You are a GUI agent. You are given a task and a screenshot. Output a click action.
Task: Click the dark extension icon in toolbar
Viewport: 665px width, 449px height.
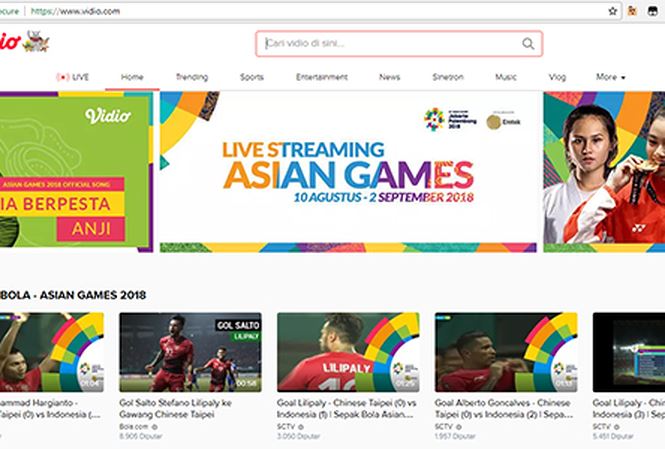652,11
